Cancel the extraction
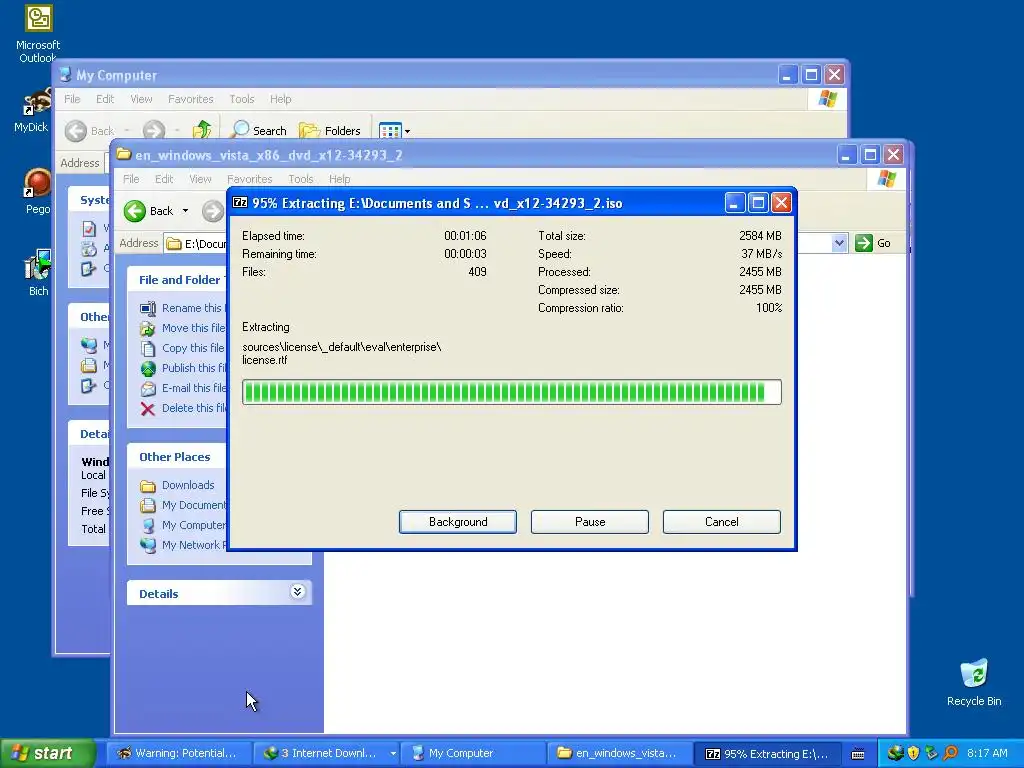The width and height of the screenshot is (1024, 768). click(722, 522)
